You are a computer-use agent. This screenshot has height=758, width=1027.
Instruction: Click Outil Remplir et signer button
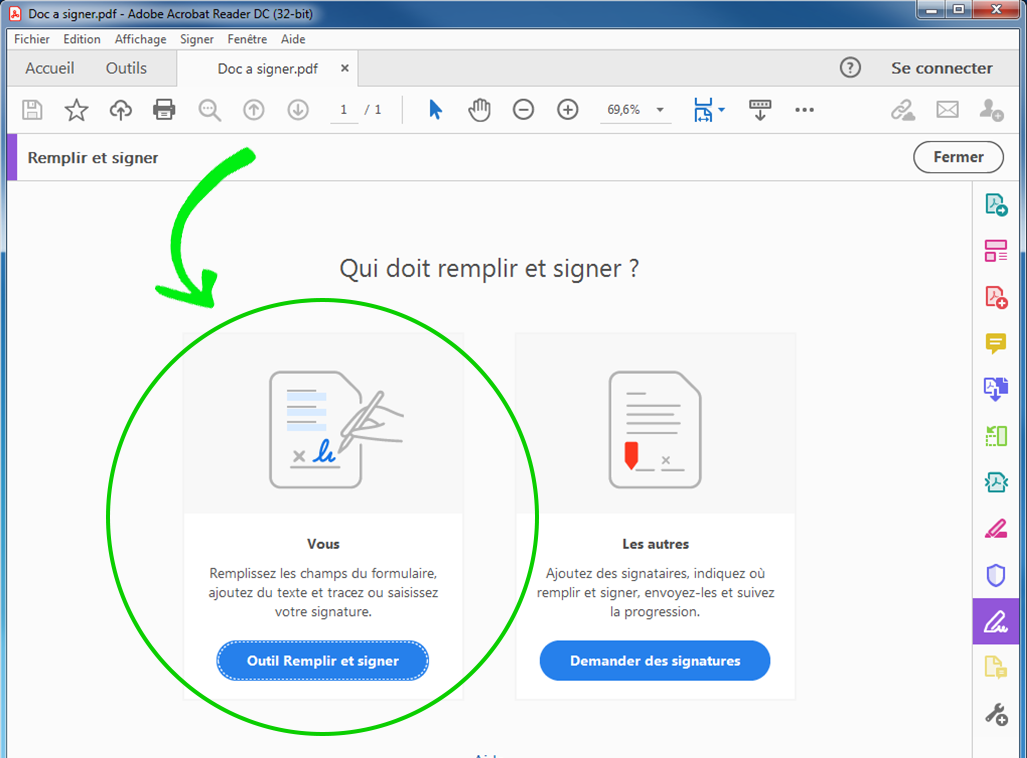click(323, 660)
